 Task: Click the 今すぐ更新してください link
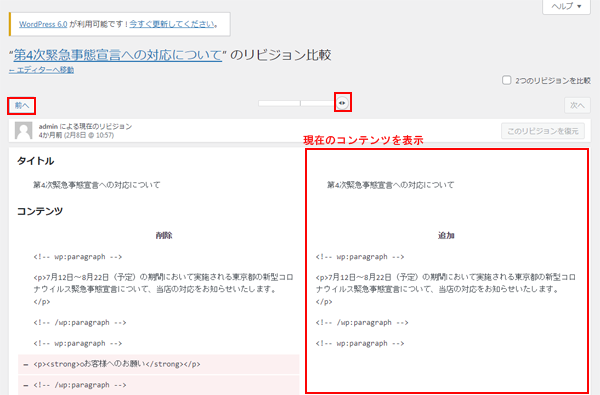[171, 24]
